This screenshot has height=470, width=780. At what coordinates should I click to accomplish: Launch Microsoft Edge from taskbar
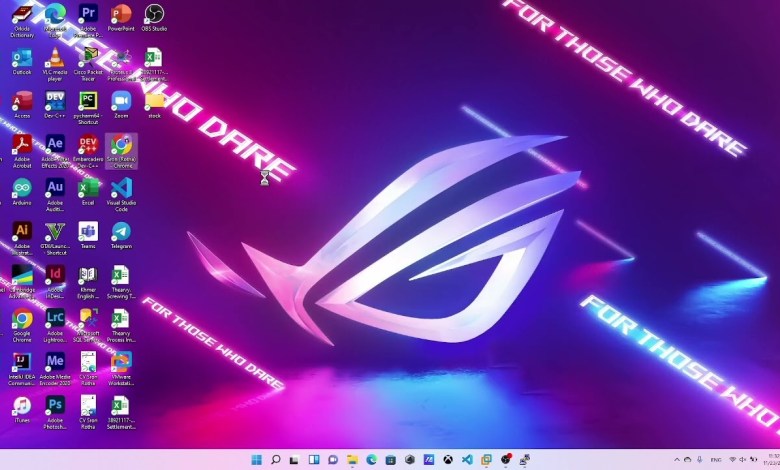(372, 460)
